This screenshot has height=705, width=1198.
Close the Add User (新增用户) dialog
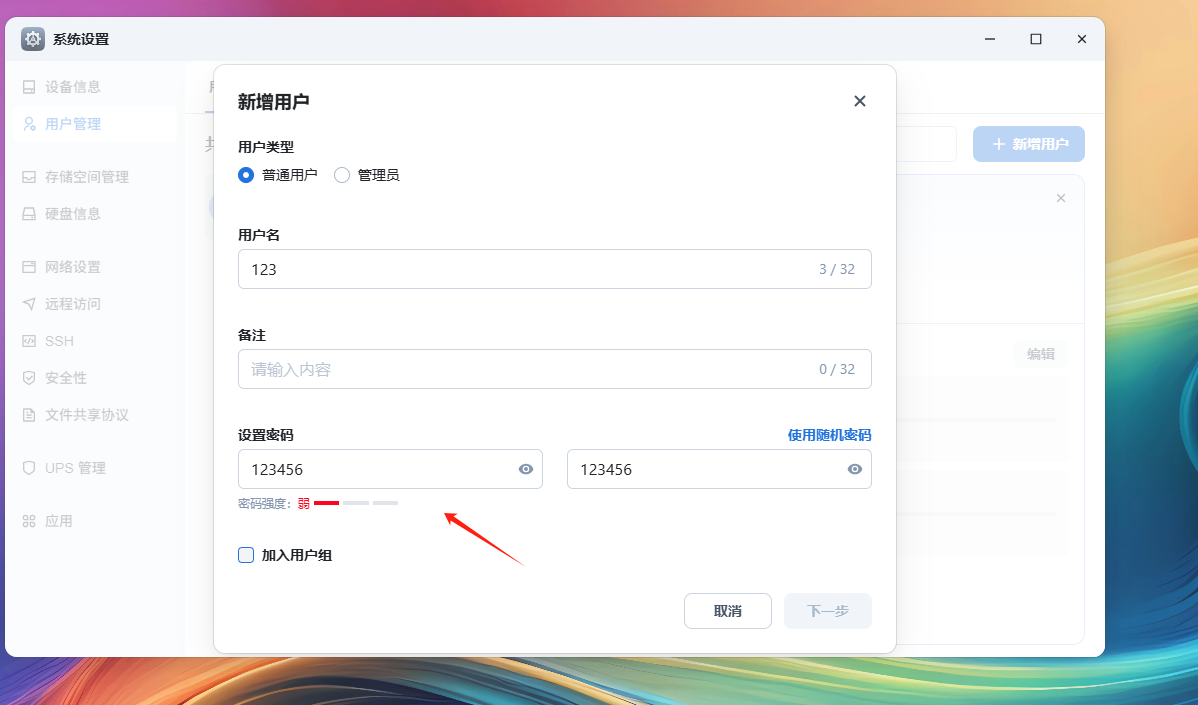[860, 101]
